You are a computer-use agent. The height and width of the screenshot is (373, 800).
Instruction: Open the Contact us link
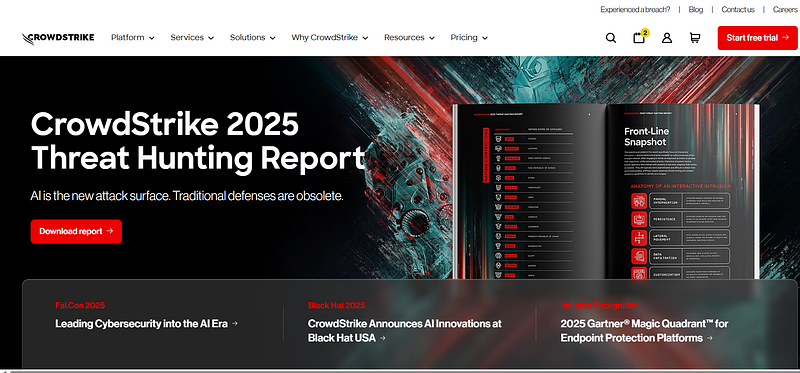tap(737, 9)
